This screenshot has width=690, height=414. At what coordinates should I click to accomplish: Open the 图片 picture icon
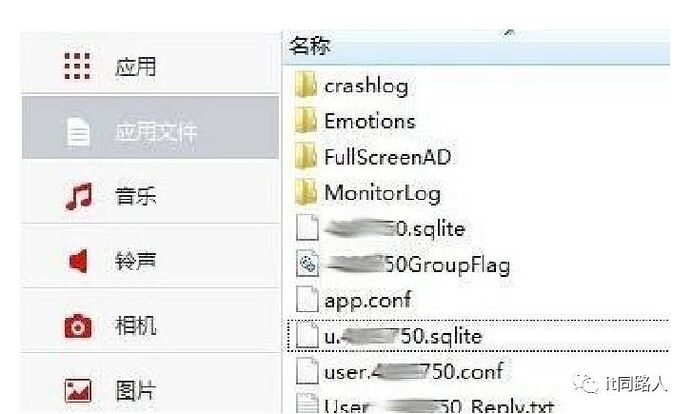tap(78, 391)
